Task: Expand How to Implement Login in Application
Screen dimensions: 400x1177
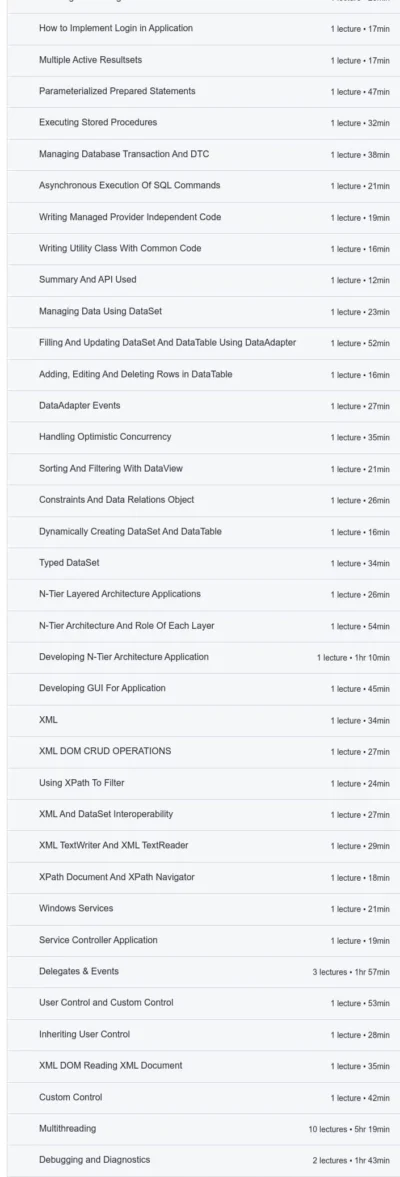Action: pyautogui.click(x=203, y=29)
